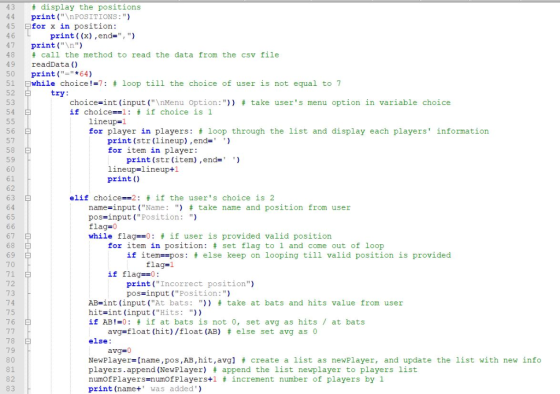Click 'NewPlayer=[name,pos,AB,hit,avg]' statement
The width and height of the screenshot is (560, 394).
[162, 360]
